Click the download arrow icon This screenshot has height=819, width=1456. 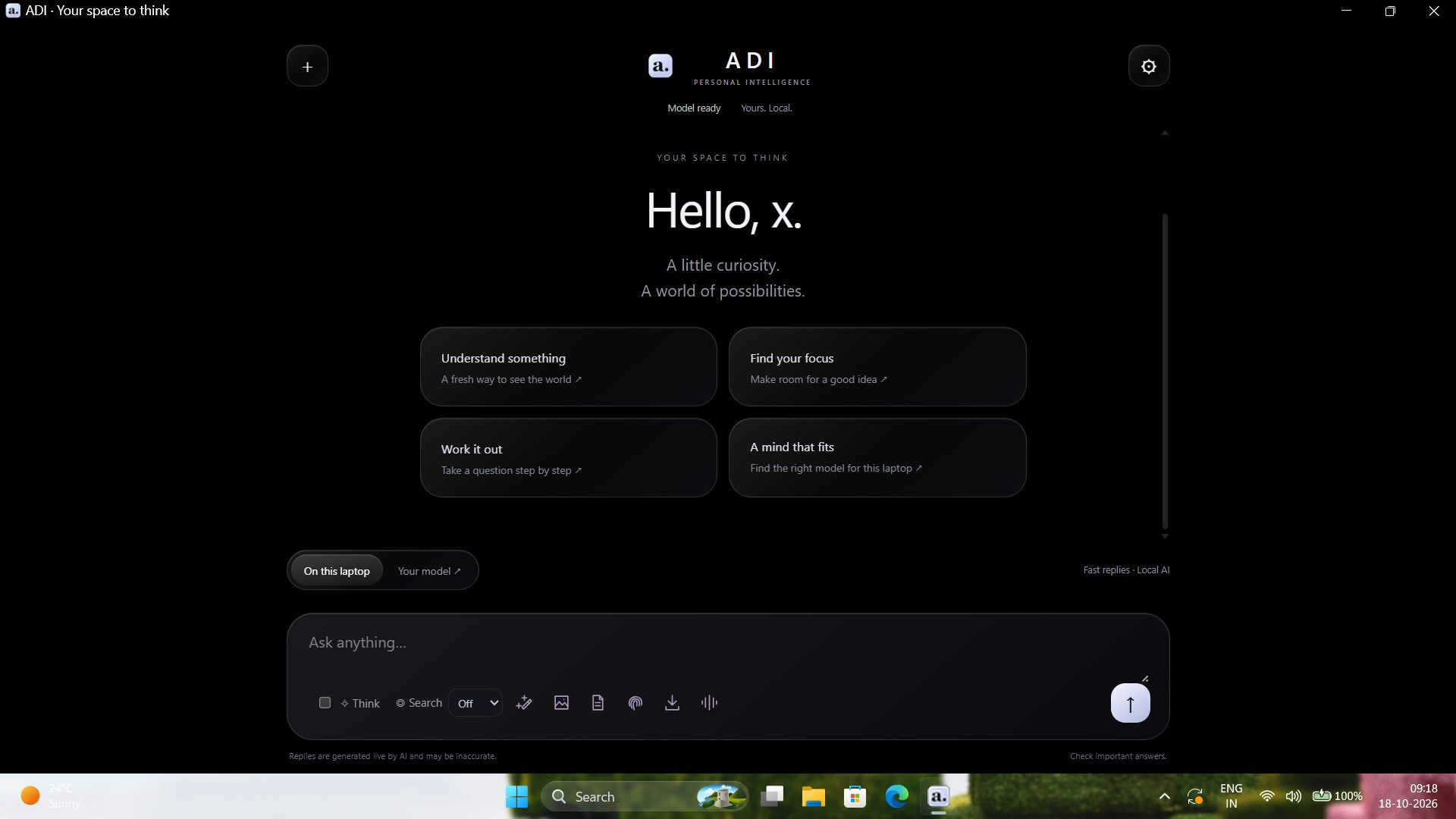click(672, 703)
